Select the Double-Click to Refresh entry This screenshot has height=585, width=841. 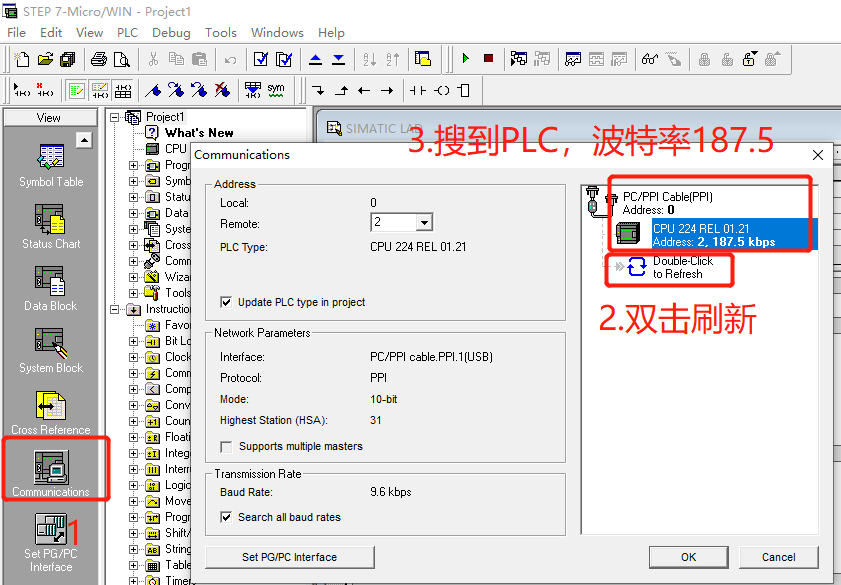point(683,268)
